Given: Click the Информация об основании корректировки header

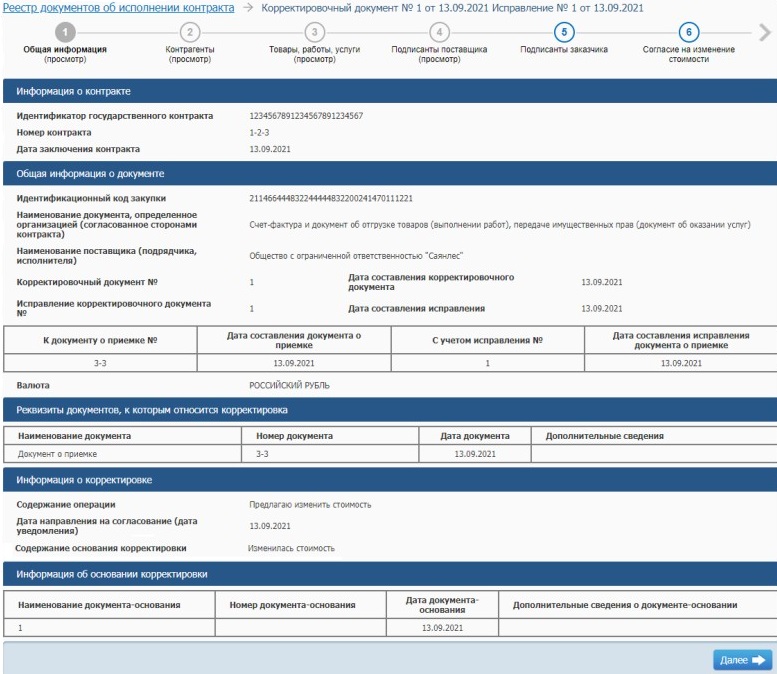Looking at the screenshot, I should (x=389, y=574).
